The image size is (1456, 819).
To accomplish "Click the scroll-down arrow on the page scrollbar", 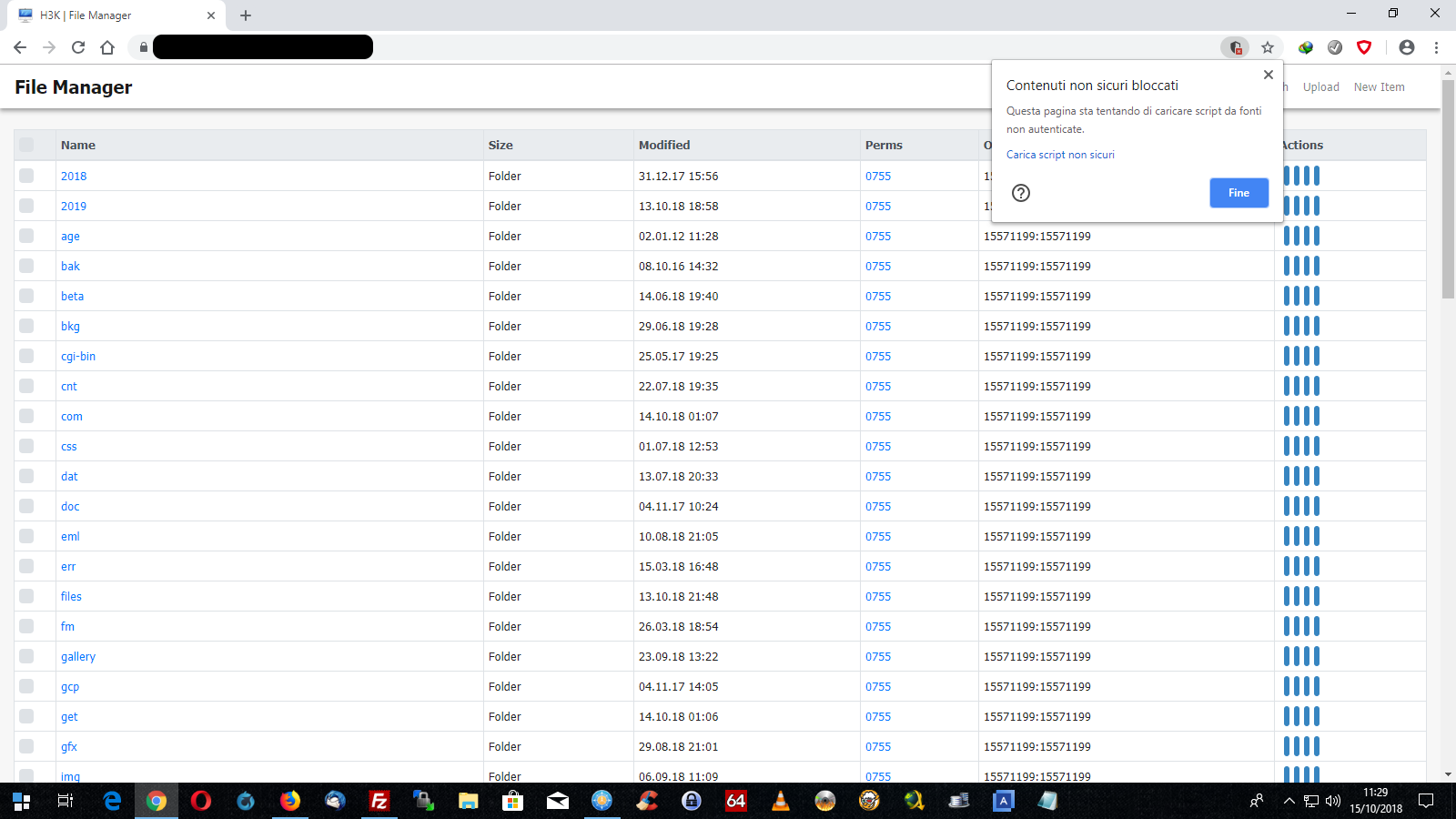I will click(x=1448, y=775).
